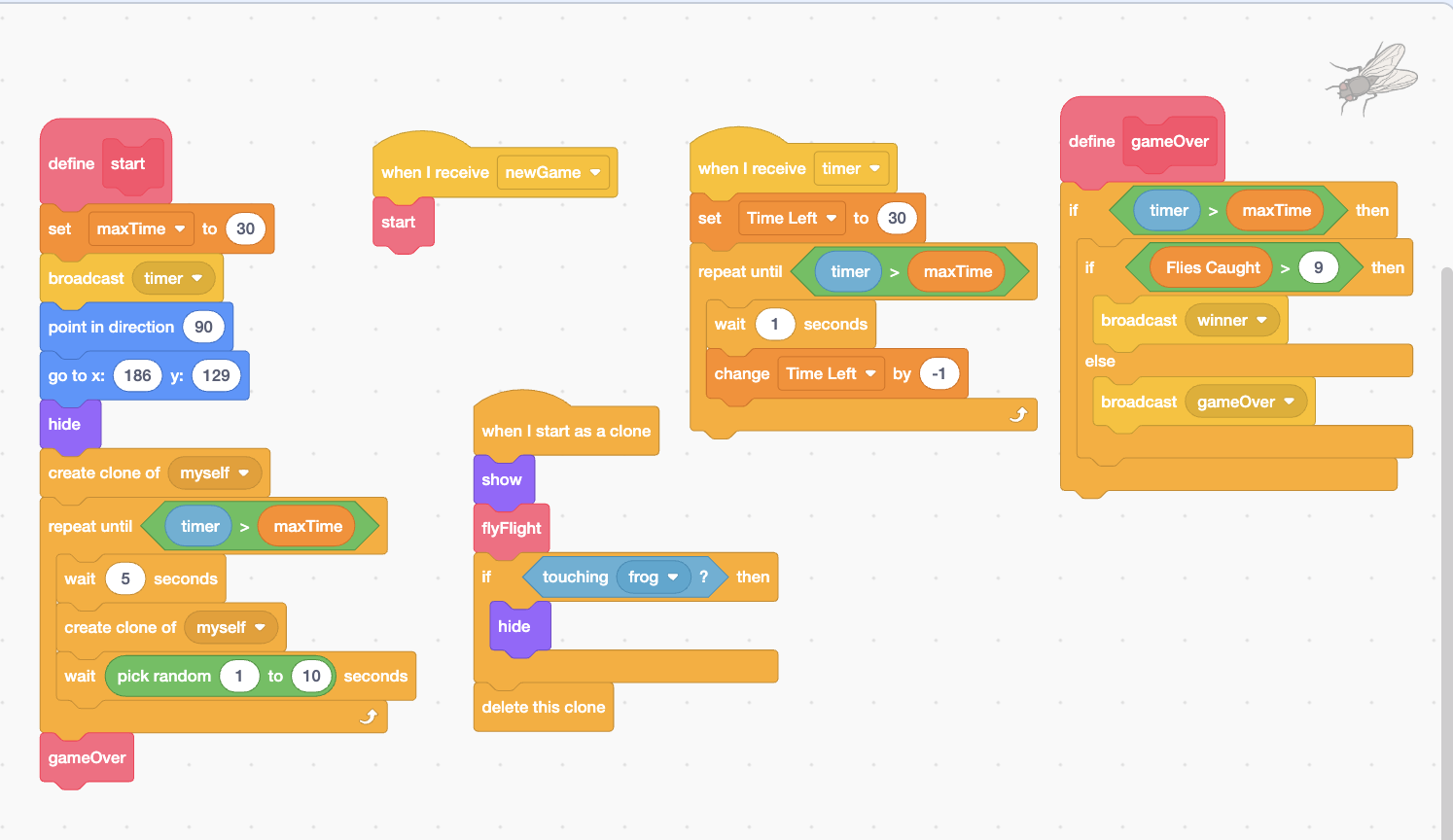1453x840 pixels.
Task: Select the hide block under go to x y
Action: tap(70, 424)
